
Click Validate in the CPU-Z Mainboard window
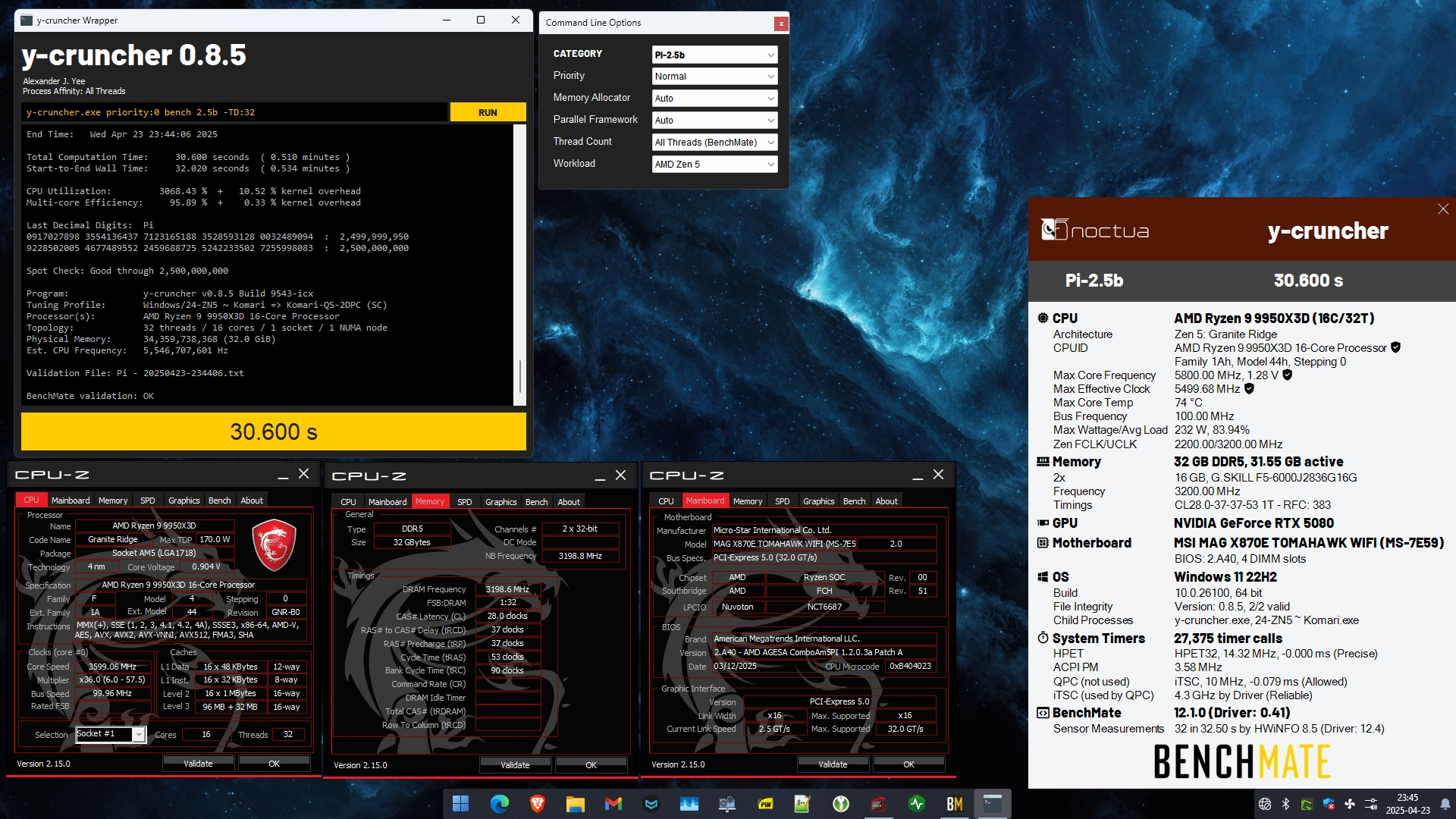click(833, 764)
